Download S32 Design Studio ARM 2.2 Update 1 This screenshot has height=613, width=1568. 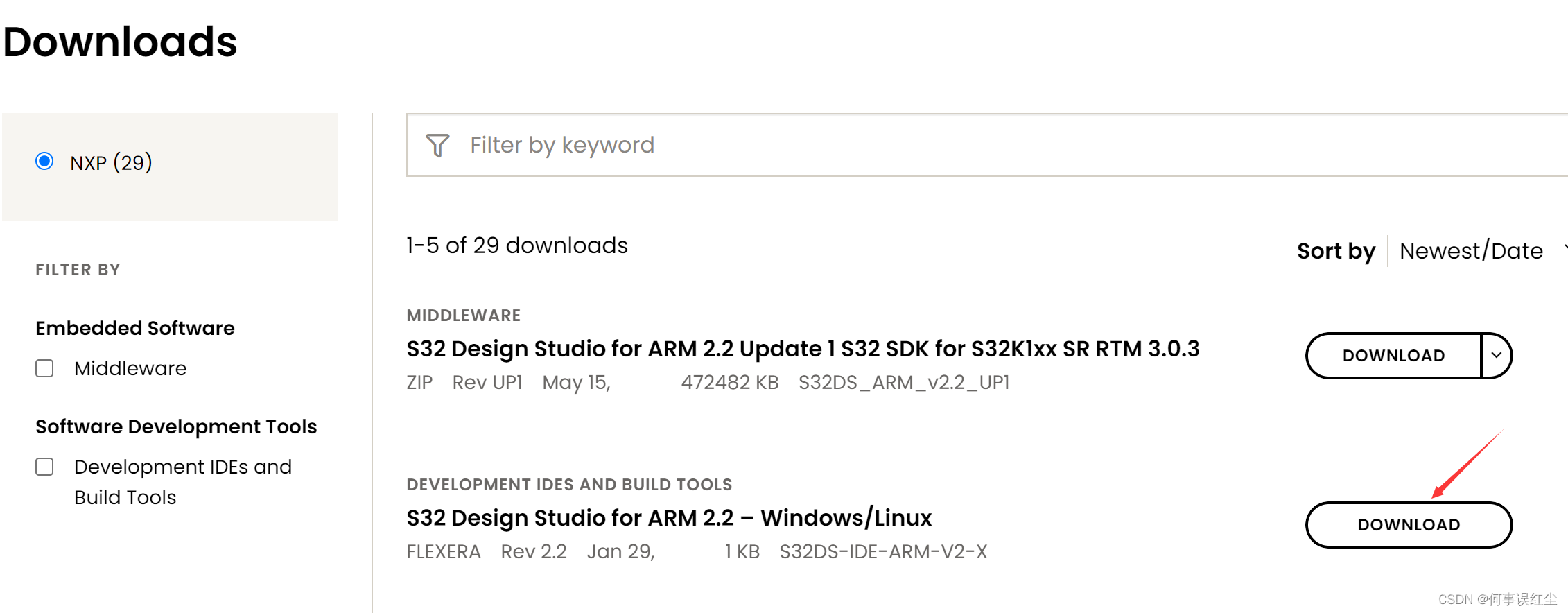(x=1393, y=356)
